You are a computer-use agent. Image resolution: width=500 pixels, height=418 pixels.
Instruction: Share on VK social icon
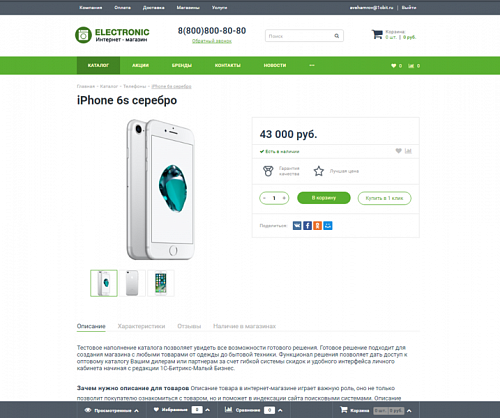pos(297,226)
